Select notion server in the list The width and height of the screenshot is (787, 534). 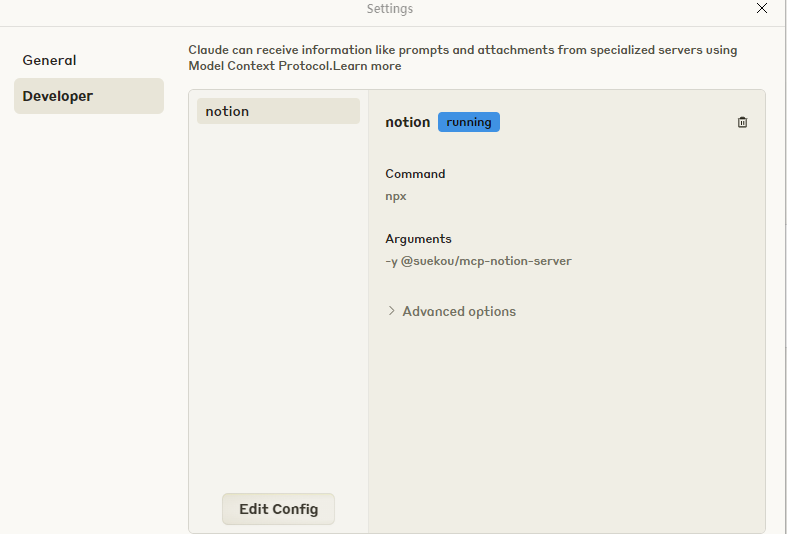(278, 111)
